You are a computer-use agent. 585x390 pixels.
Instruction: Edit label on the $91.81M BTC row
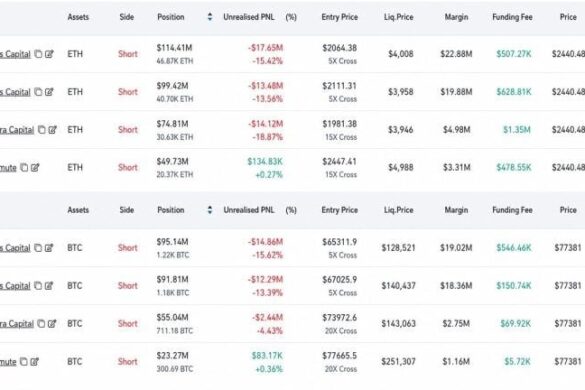click(49, 286)
